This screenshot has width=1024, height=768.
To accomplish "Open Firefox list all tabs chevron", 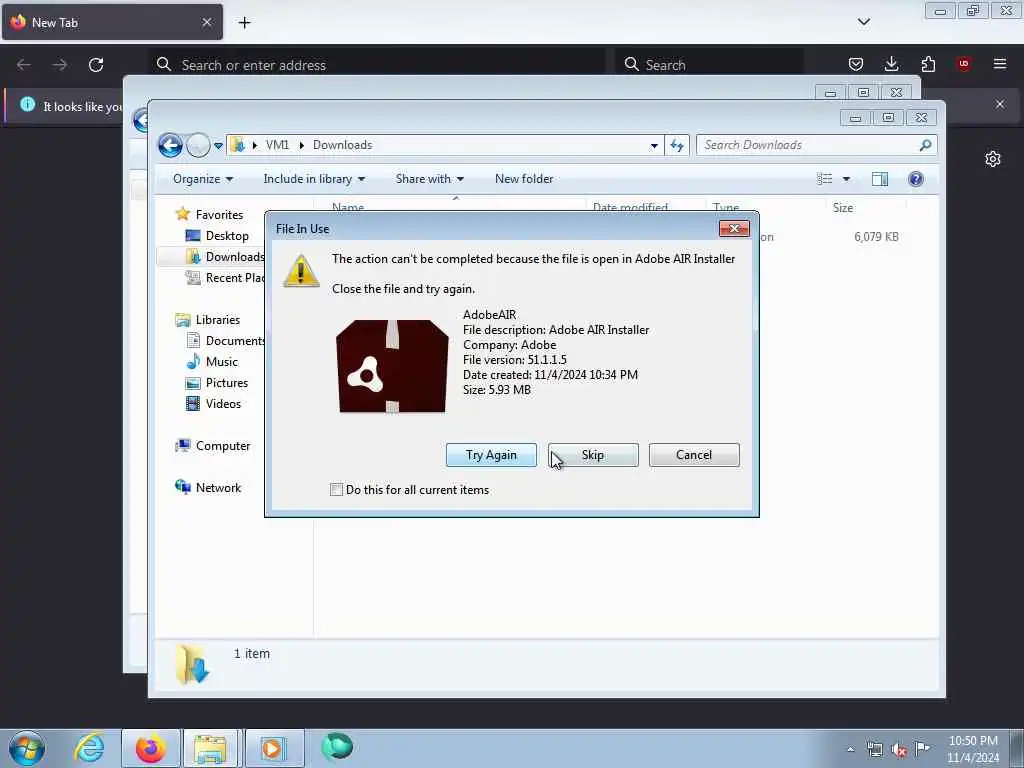I will [x=863, y=22].
